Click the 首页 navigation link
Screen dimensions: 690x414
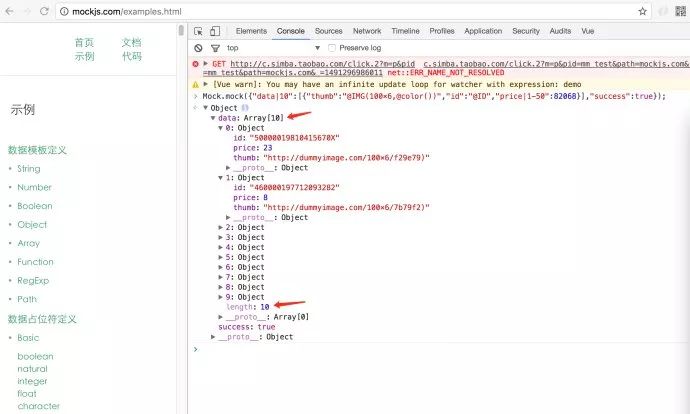pyautogui.click(x=84, y=43)
